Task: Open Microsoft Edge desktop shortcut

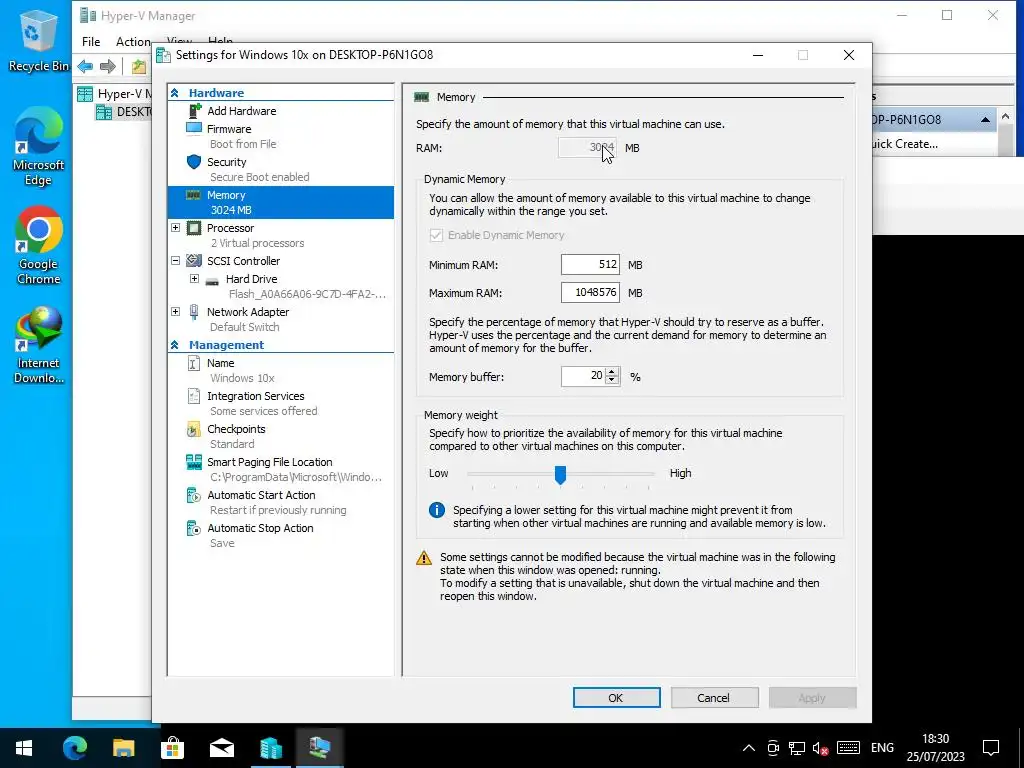Action: (x=38, y=147)
